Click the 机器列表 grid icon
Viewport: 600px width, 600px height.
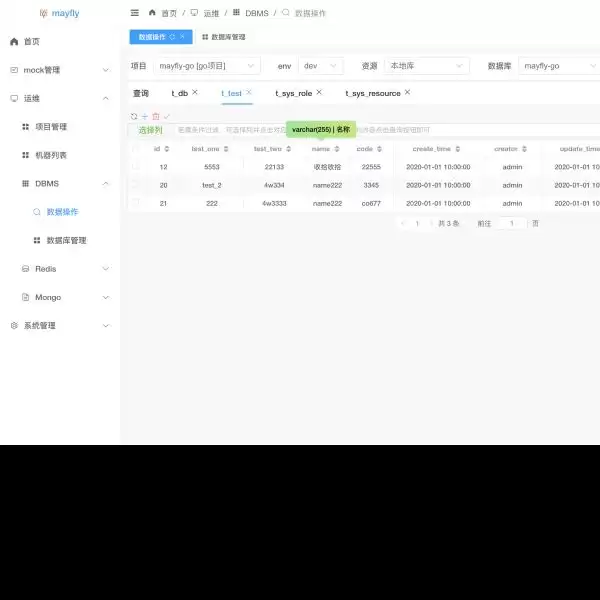[x=26, y=155]
